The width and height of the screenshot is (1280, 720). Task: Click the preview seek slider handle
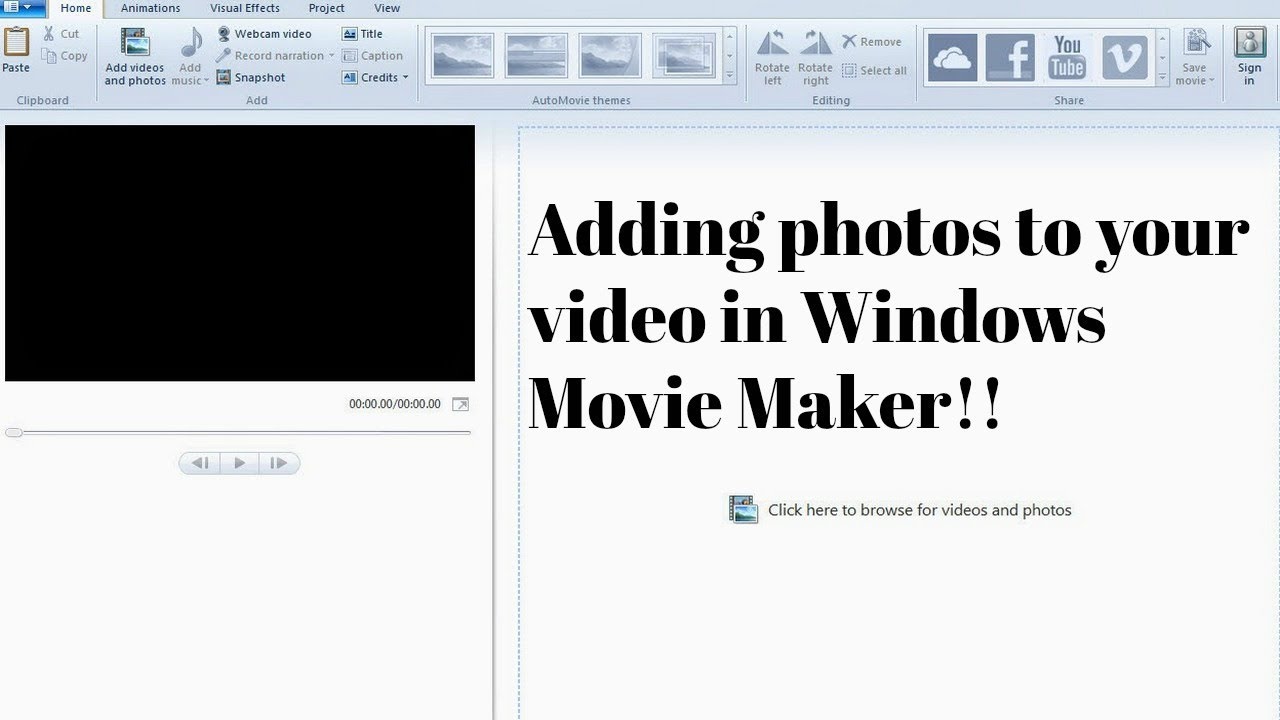point(13,432)
